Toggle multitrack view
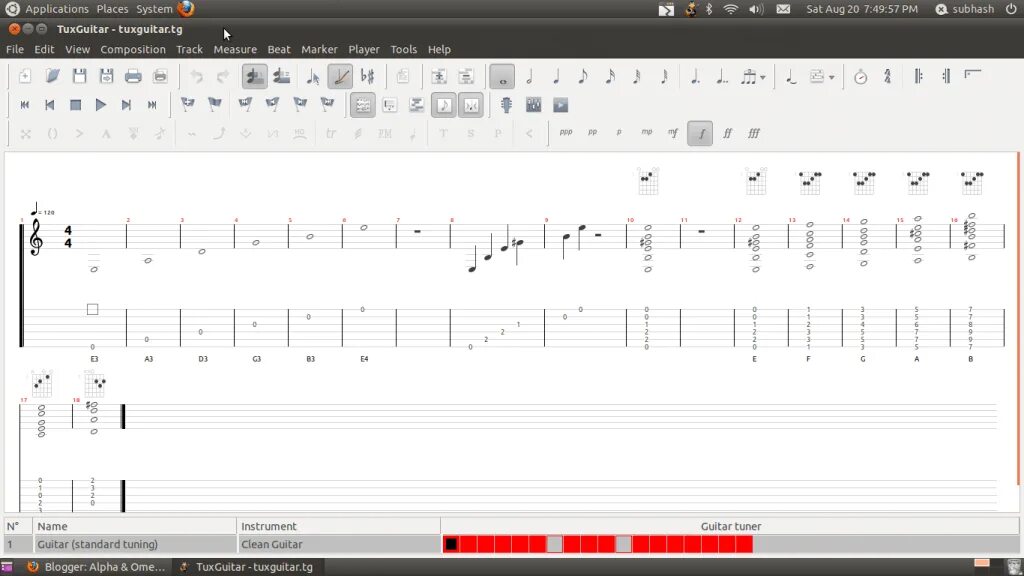 [417, 104]
